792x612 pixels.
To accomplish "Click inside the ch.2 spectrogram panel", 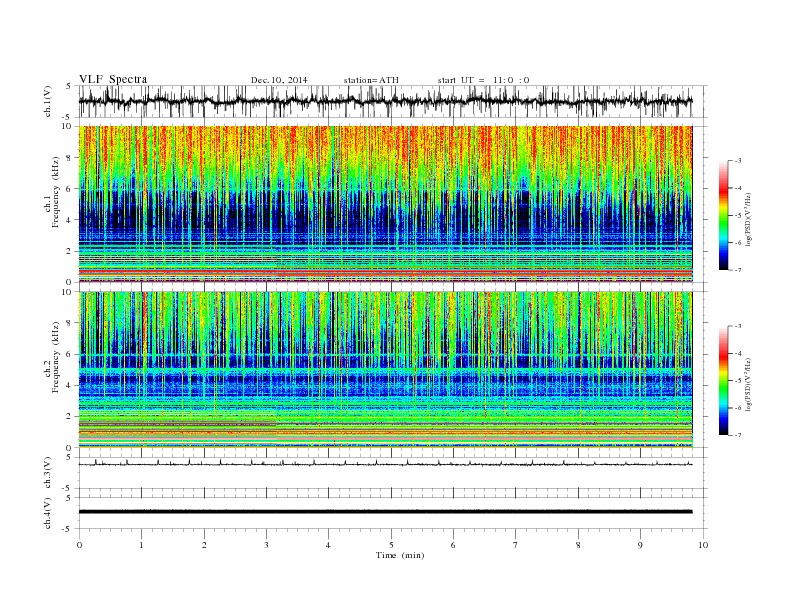I will [x=385, y=370].
